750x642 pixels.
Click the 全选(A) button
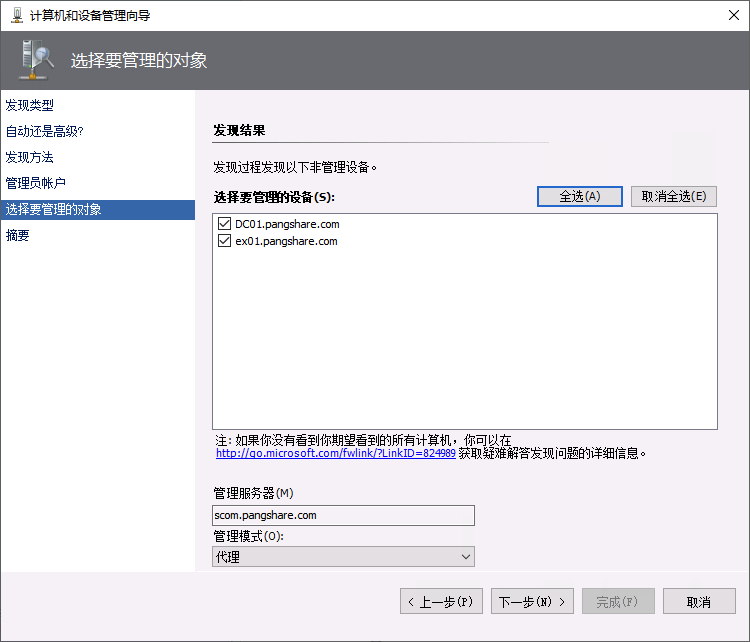[580, 197]
